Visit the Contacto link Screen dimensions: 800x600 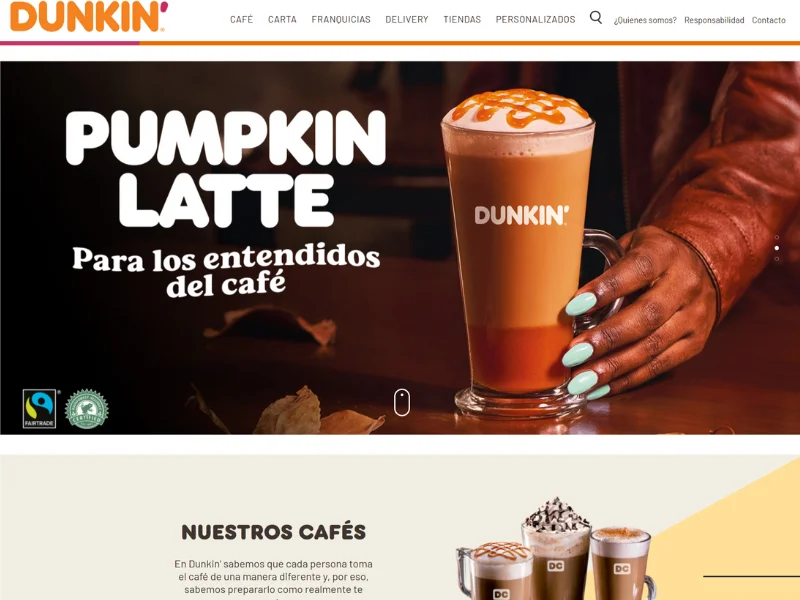(768, 20)
